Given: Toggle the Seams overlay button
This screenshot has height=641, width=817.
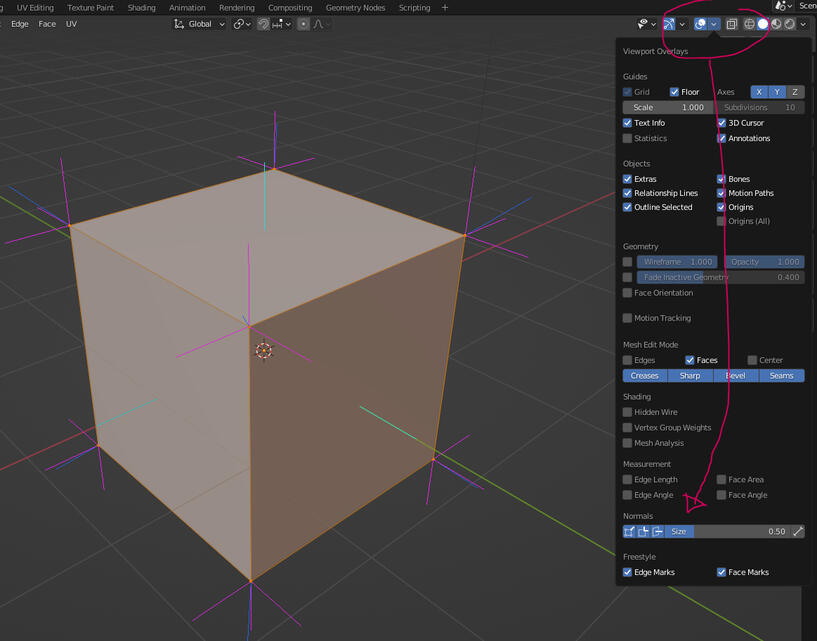Looking at the screenshot, I should (x=781, y=376).
